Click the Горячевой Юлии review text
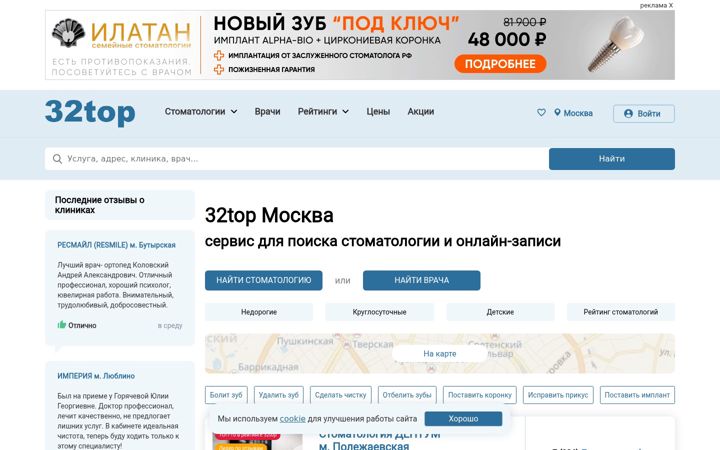Image resolution: width=720 pixels, height=450 pixels. coord(118,421)
